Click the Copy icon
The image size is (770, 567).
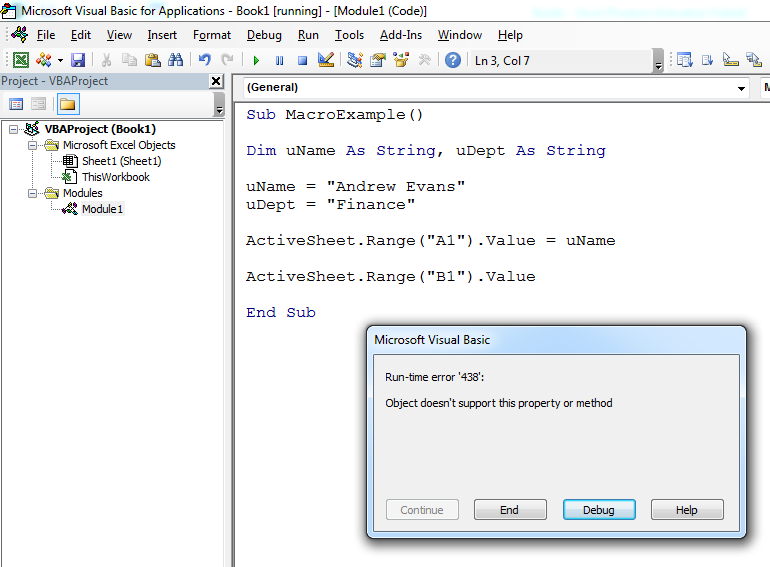129,60
